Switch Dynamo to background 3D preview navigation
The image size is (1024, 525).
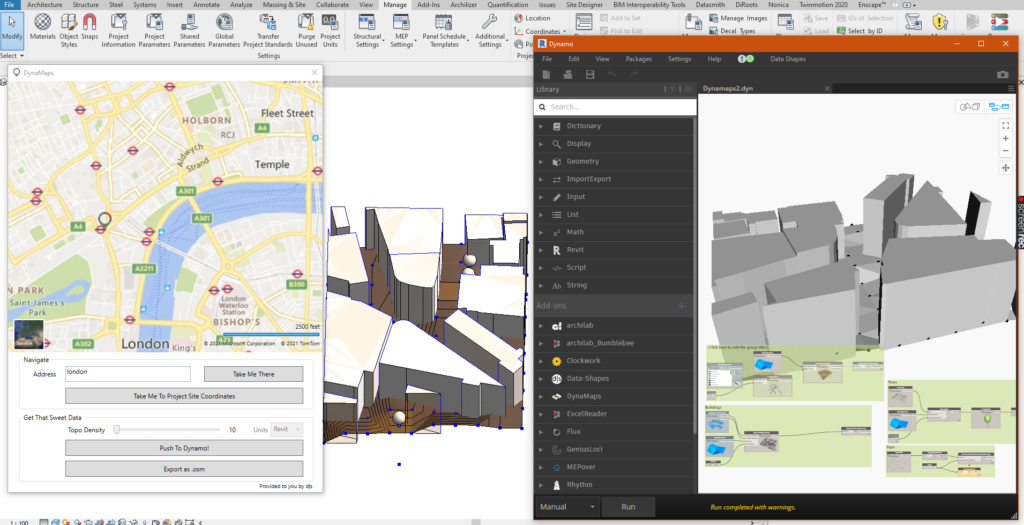click(970, 106)
